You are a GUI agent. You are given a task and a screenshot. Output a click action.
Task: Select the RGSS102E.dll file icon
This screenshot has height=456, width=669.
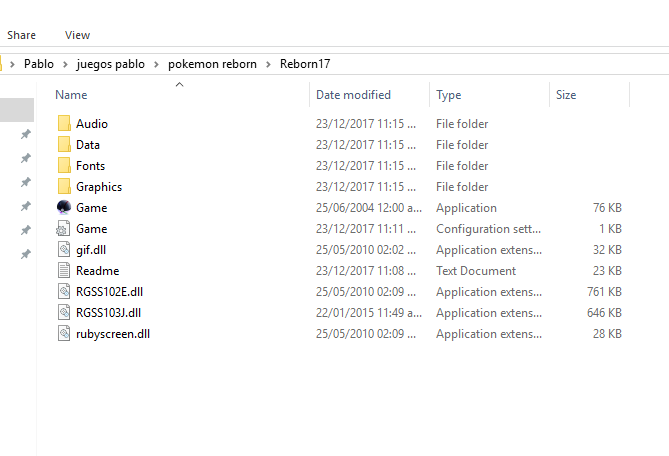(64, 292)
